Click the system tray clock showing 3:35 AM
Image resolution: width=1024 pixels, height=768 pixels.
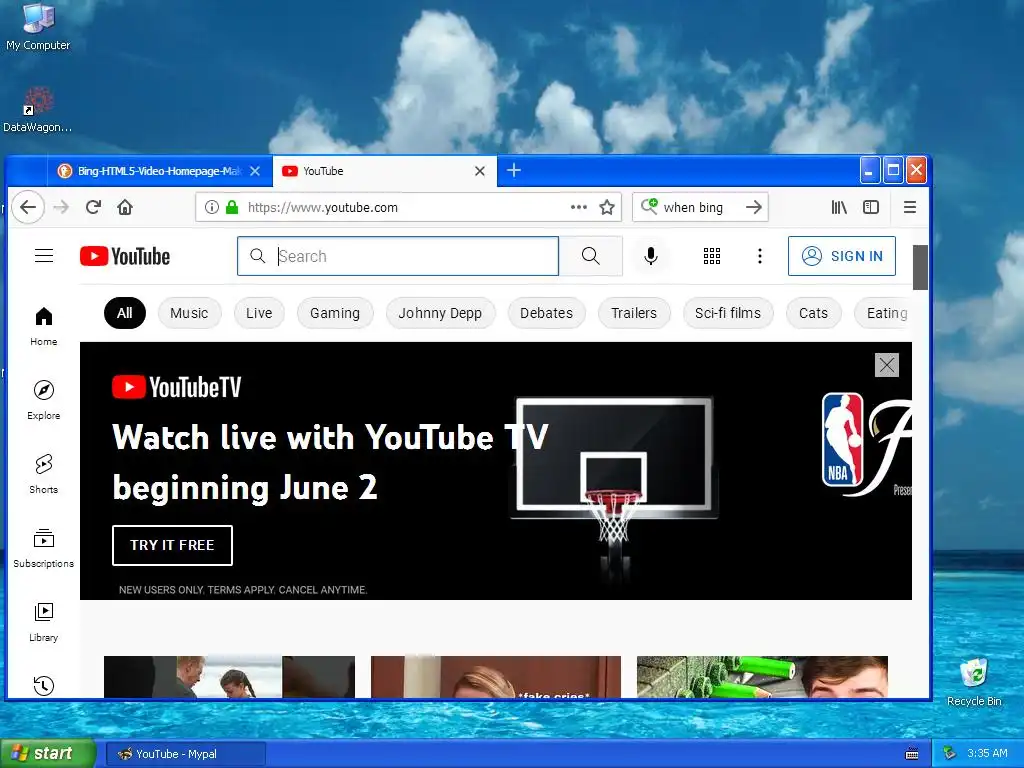pyautogui.click(x=987, y=754)
